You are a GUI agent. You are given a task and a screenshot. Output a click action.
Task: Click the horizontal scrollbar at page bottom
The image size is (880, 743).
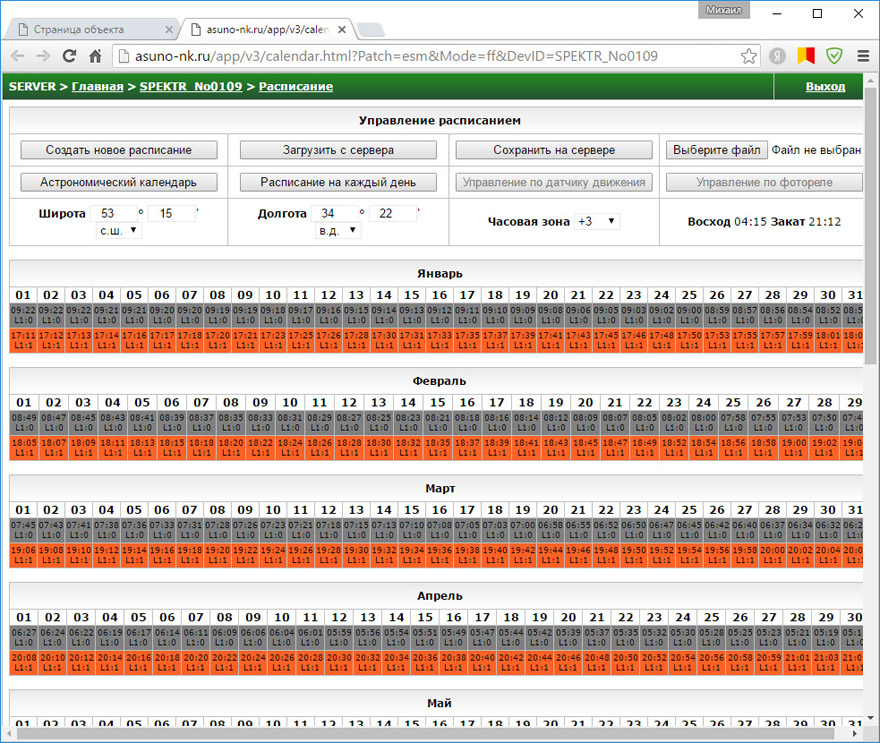pos(427,733)
